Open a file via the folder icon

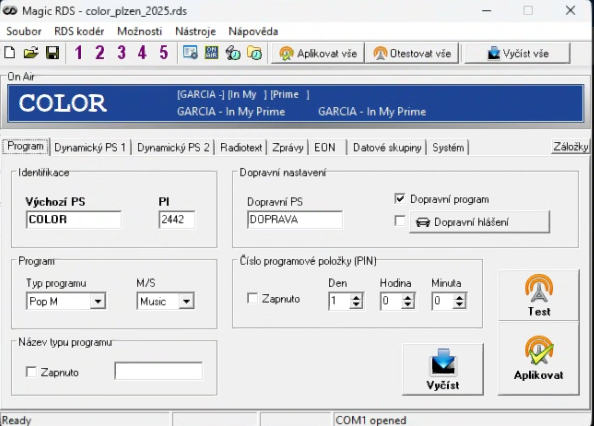[31, 53]
